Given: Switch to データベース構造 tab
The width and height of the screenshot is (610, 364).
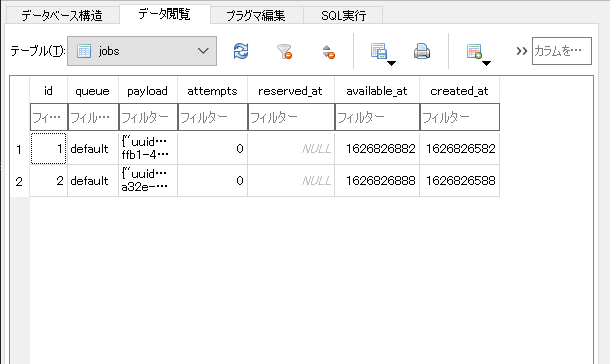Looking at the screenshot, I should (62, 16).
